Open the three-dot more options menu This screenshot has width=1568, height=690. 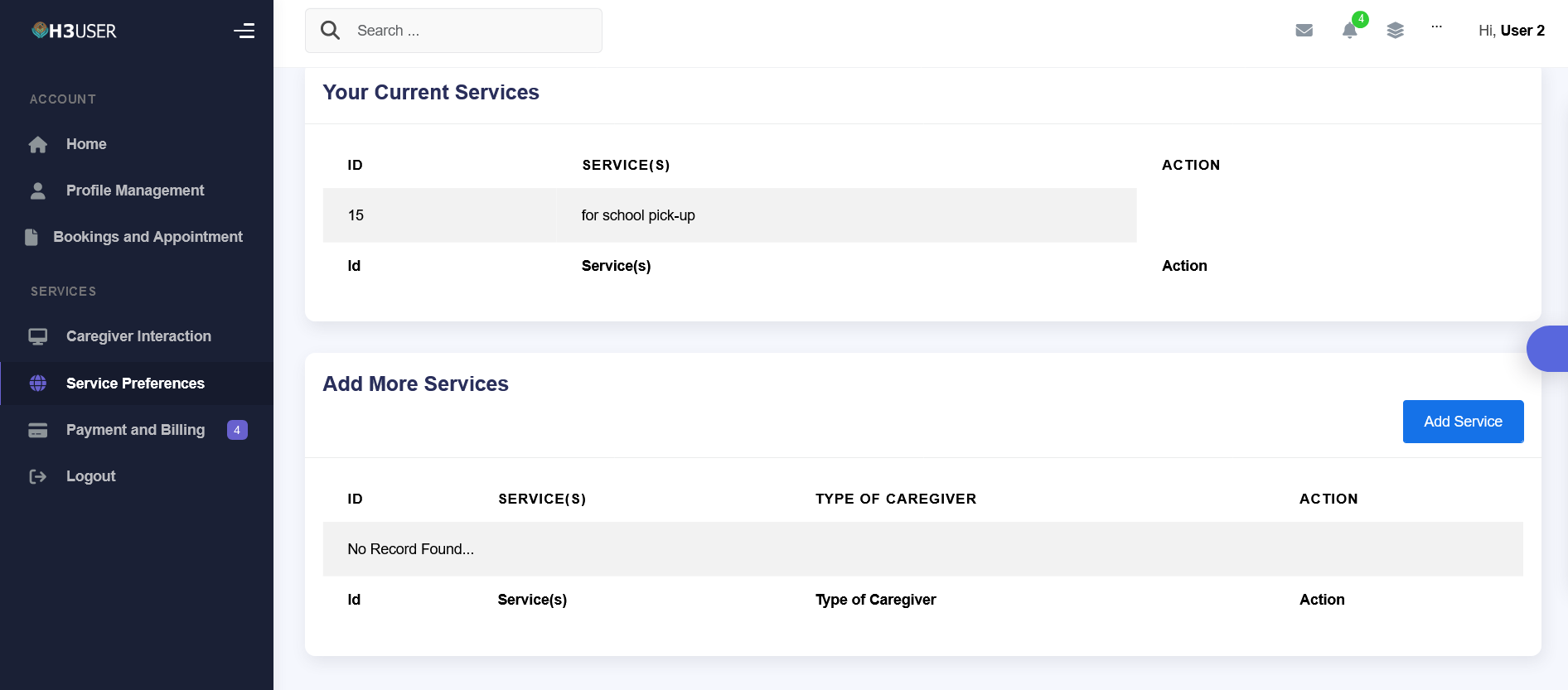[1436, 27]
